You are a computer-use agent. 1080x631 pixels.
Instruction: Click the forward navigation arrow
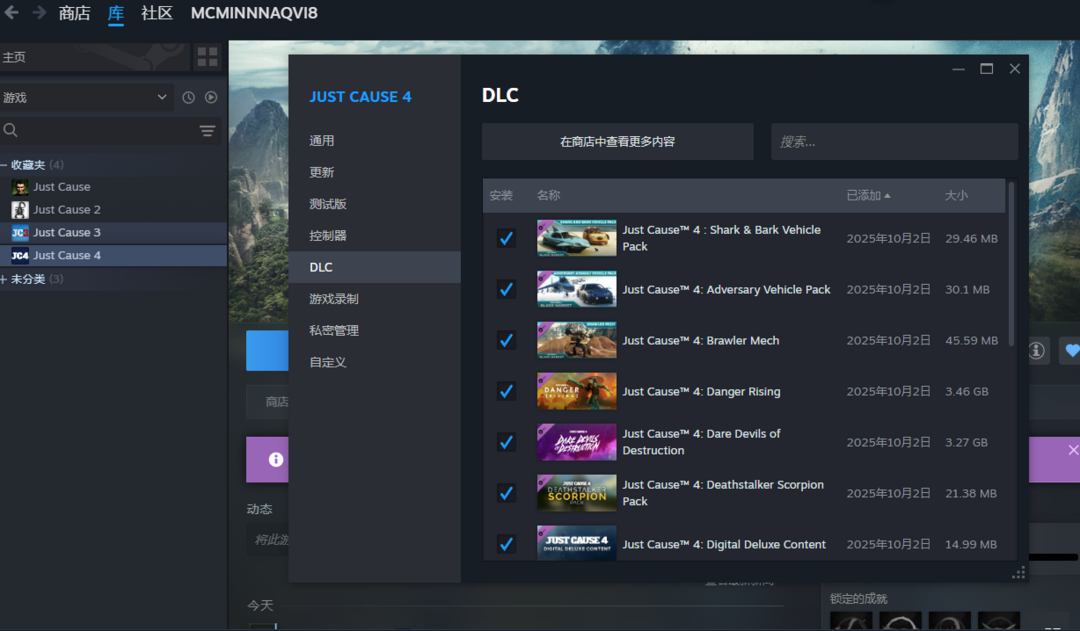click(x=39, y=13)
